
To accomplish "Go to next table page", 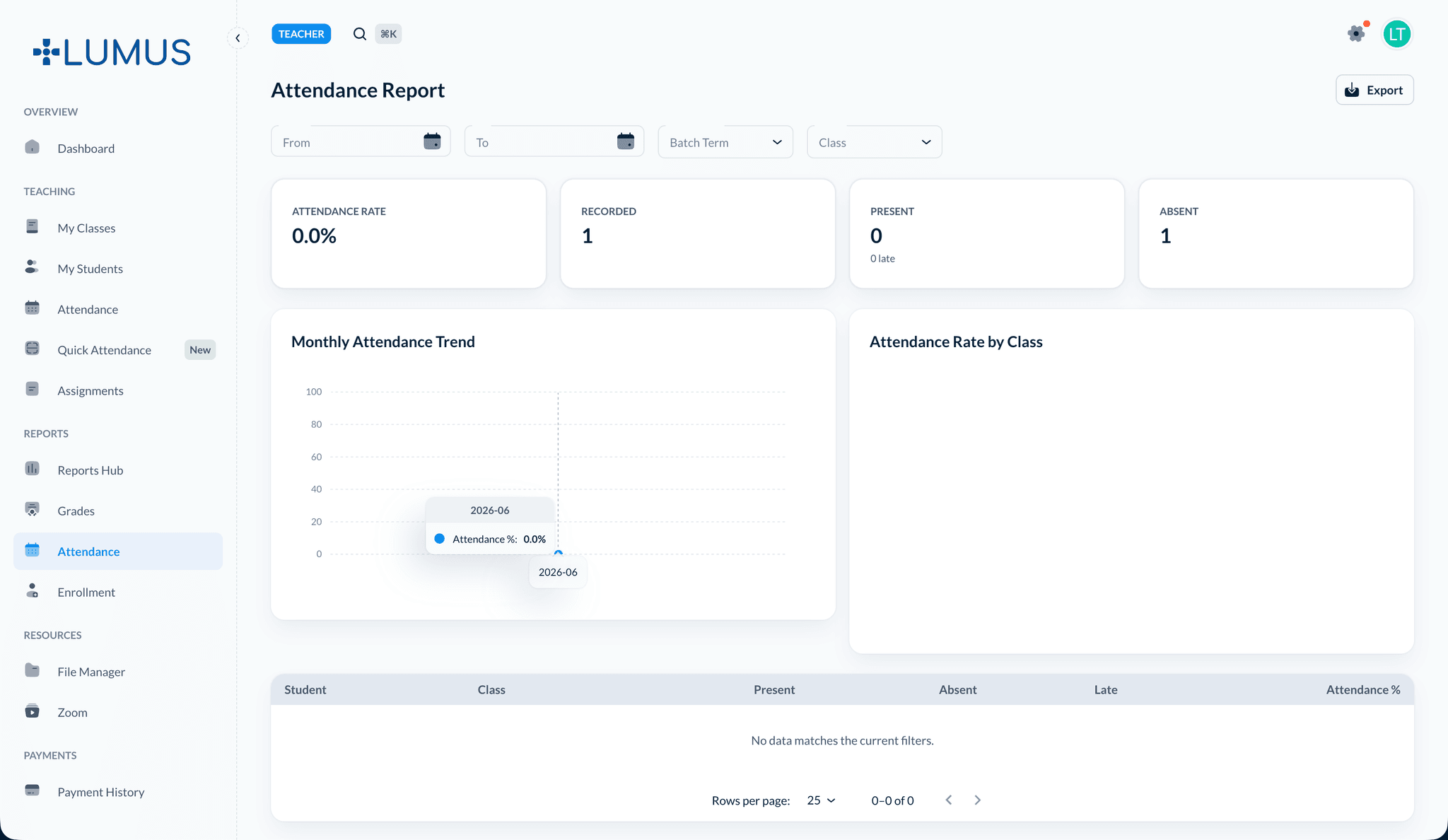I will click(x=978, y=800).
